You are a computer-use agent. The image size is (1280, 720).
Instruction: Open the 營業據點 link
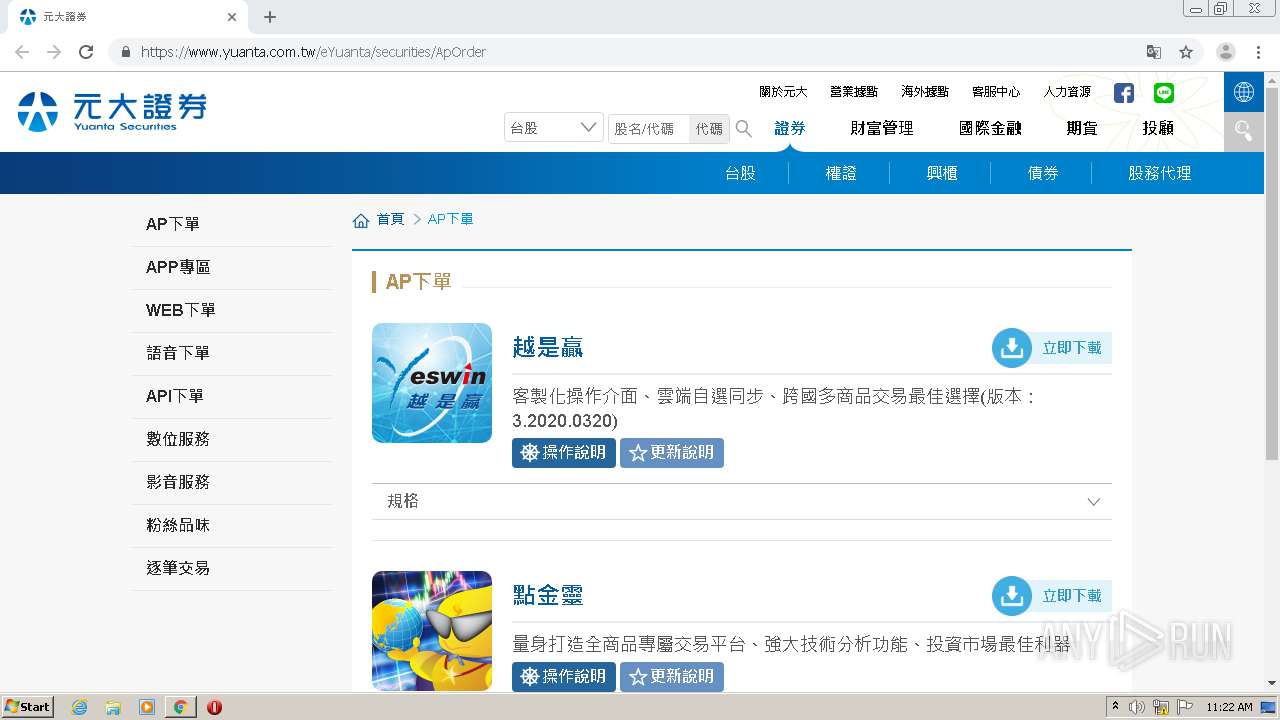coord(854,92)
